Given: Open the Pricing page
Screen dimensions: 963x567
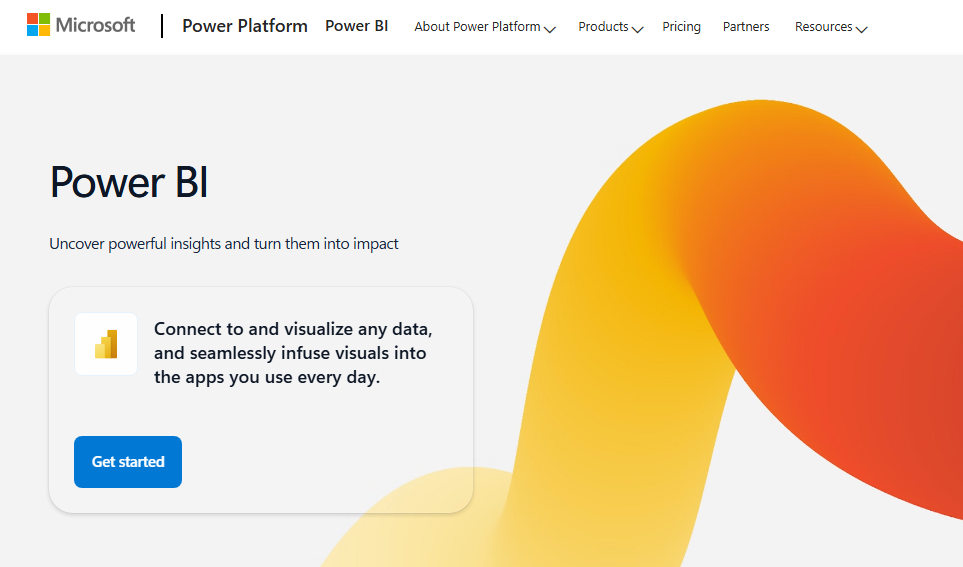Looking at the screenshot, I should coord(681,27).
